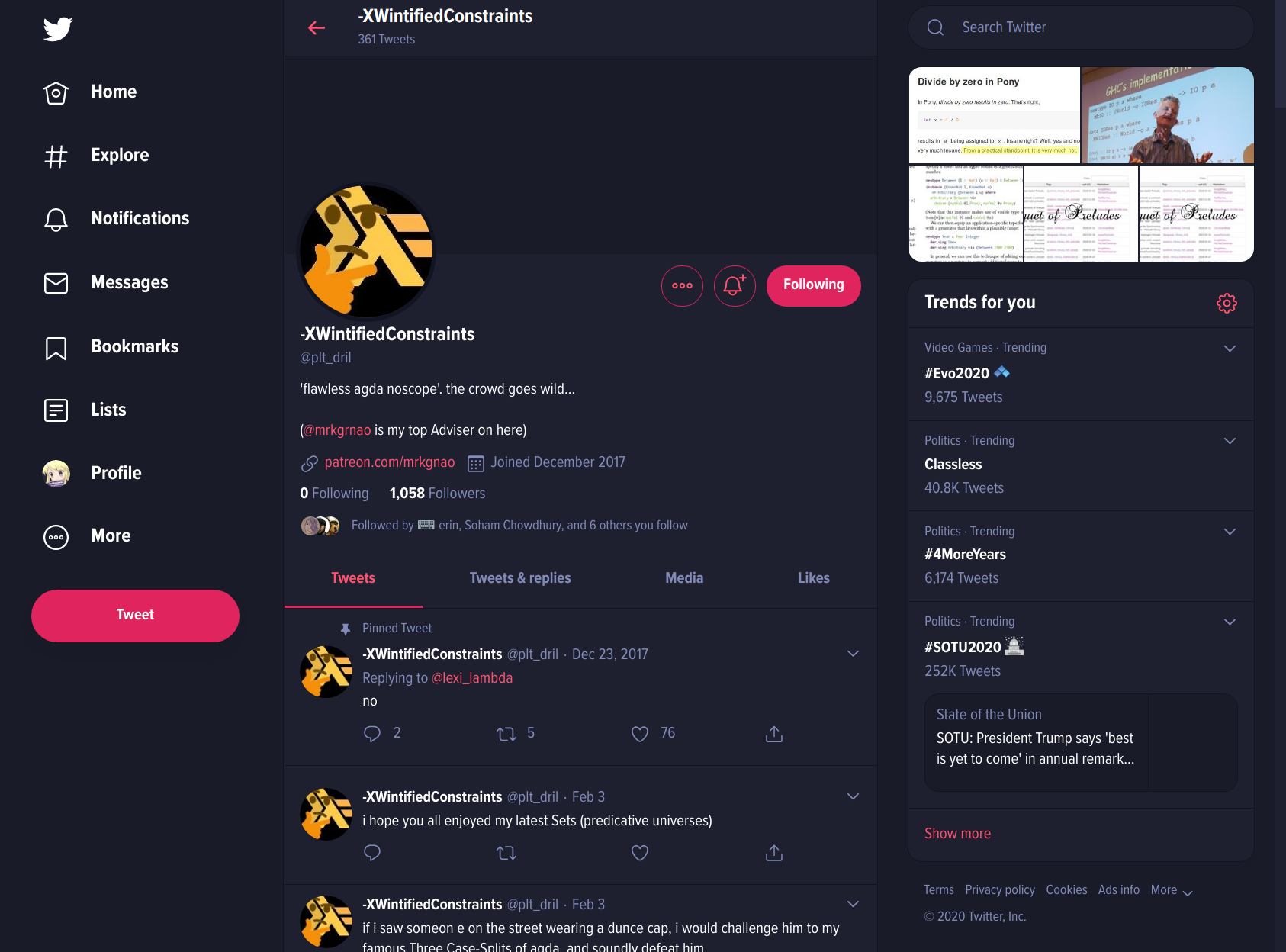This screenshot has height=952, width=1286.
Task: Turn on notifications for this account with the bell
Action: [x=735, y=286]
